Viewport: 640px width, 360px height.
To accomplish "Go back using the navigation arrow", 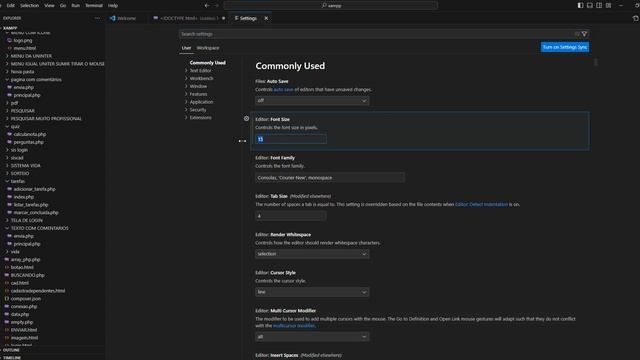I will (x=207, y=6).
